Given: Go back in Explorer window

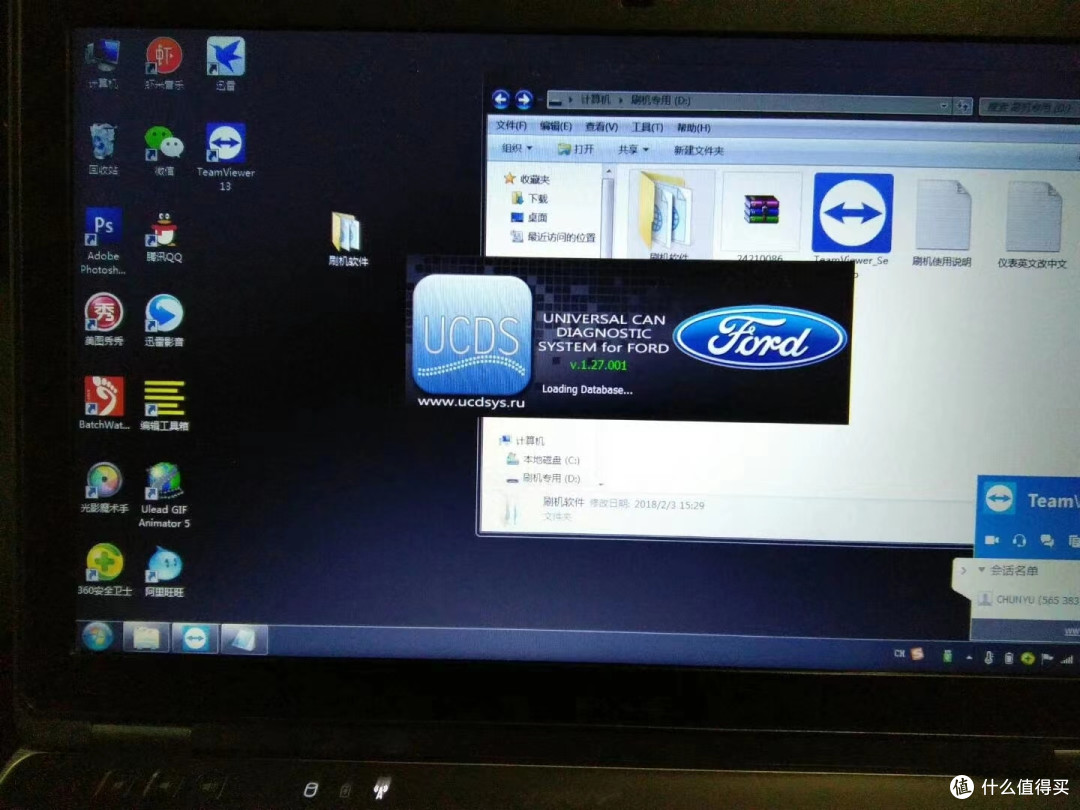Looking at the screenshot, I should (x=501, y=99).
